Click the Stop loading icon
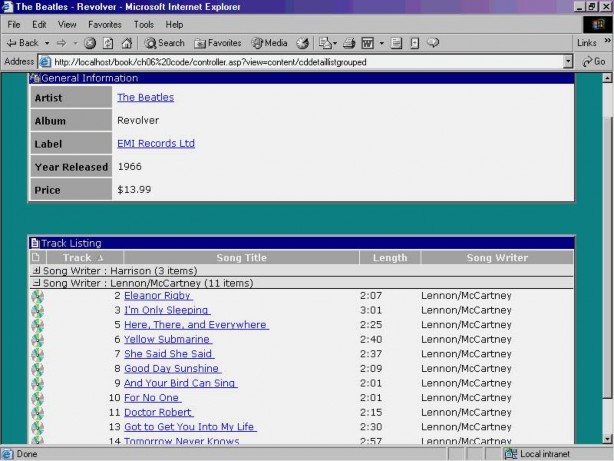Image resolution: width=614 pixels, height=461 pixels. [90, 43]
